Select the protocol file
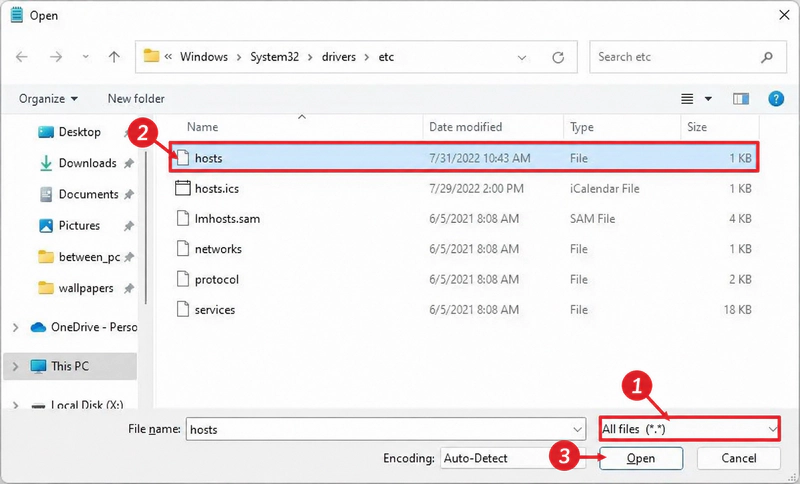This screenshot has height=484, width=800. (x=464, y=279)
